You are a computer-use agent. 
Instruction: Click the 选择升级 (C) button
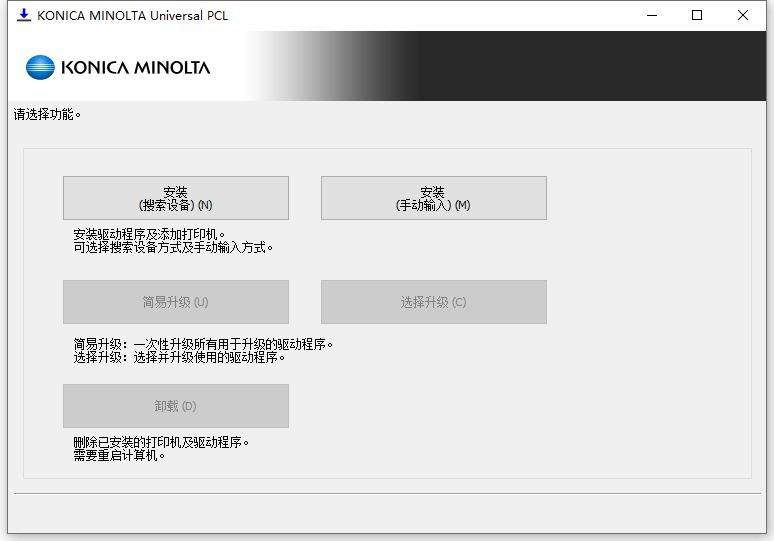point(433,302)
